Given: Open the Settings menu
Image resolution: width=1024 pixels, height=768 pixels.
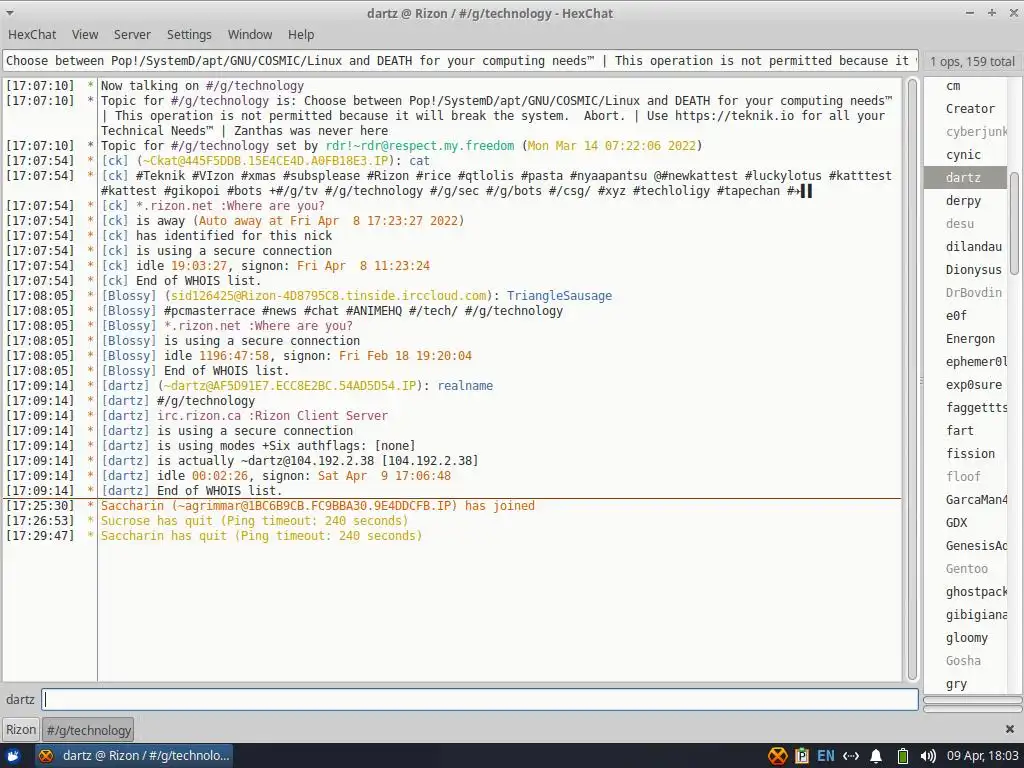Looking at the screenshot, I should (x=189, y=35).
